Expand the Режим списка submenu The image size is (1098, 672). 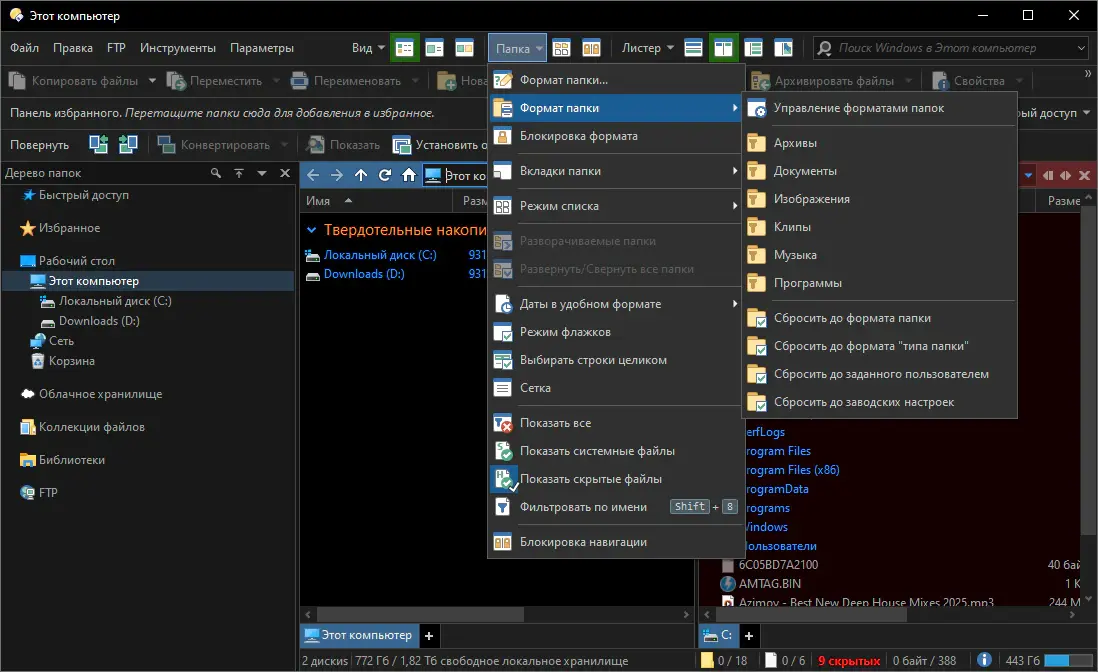[616, 206]
